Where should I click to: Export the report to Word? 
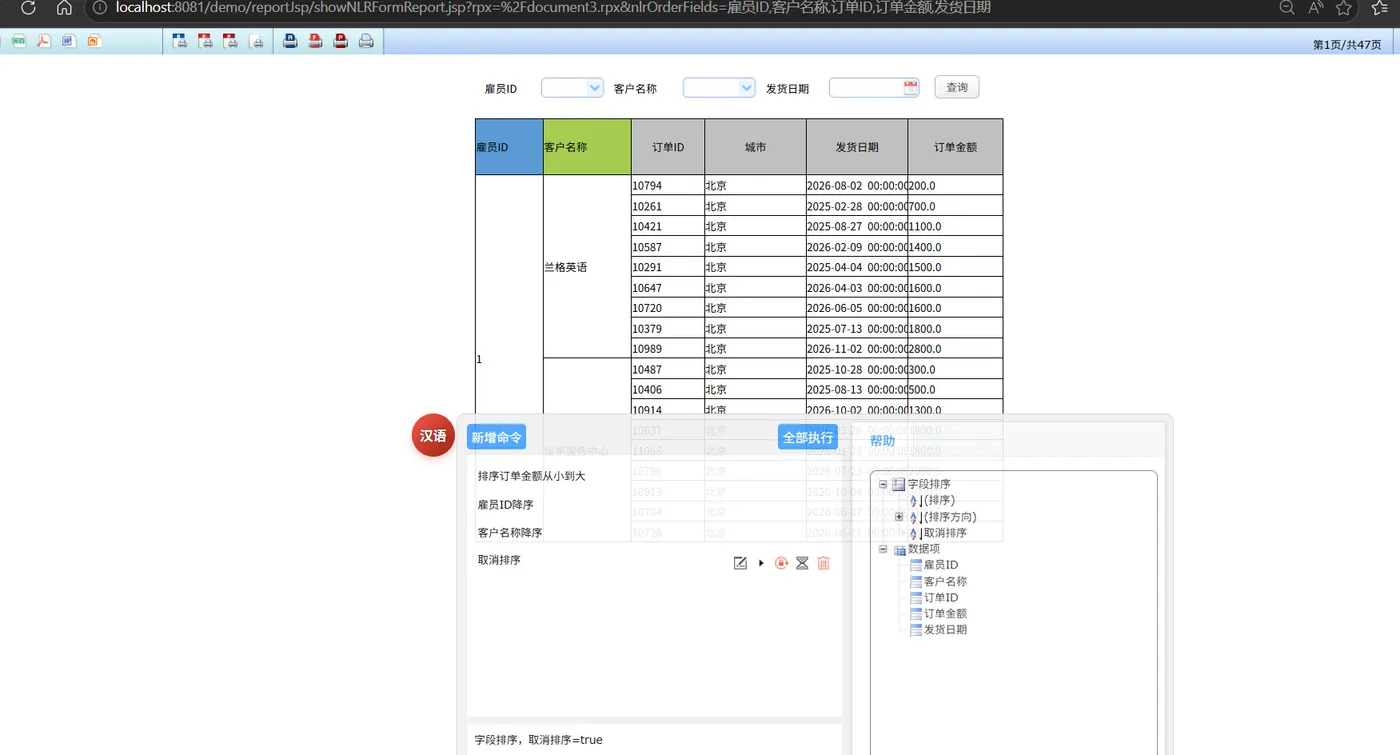69,41
